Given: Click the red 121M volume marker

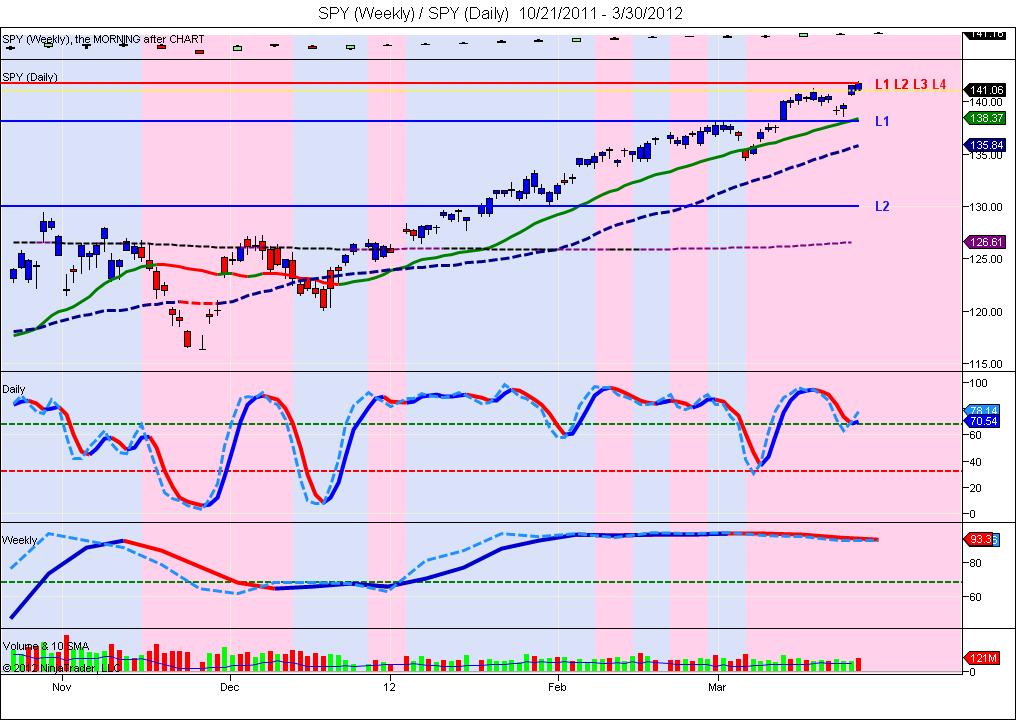Looking at the screenshot, I should (982, 658).
